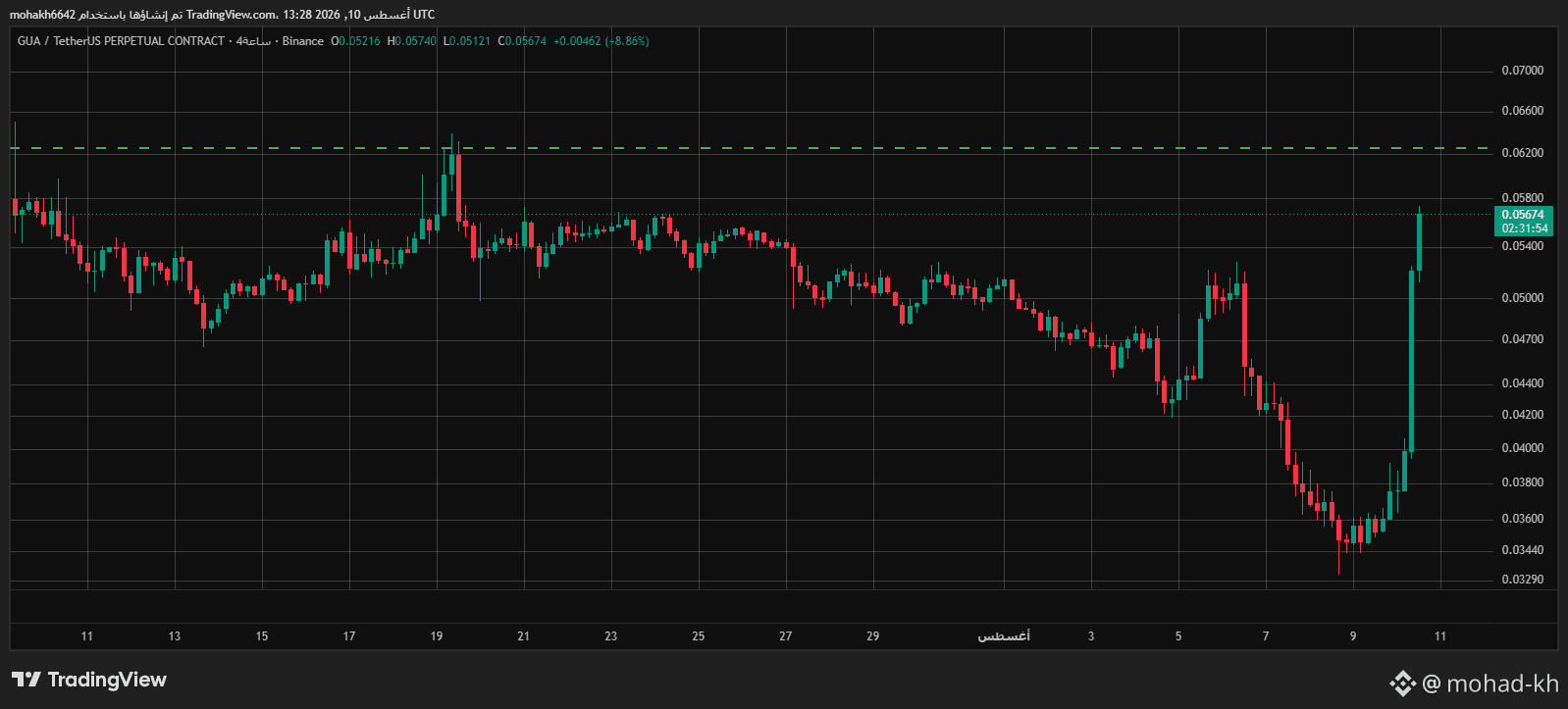Click the 0.03440 price axis label
The width and height of the screenshot is (1568, 709).
tap(1523, 550)
